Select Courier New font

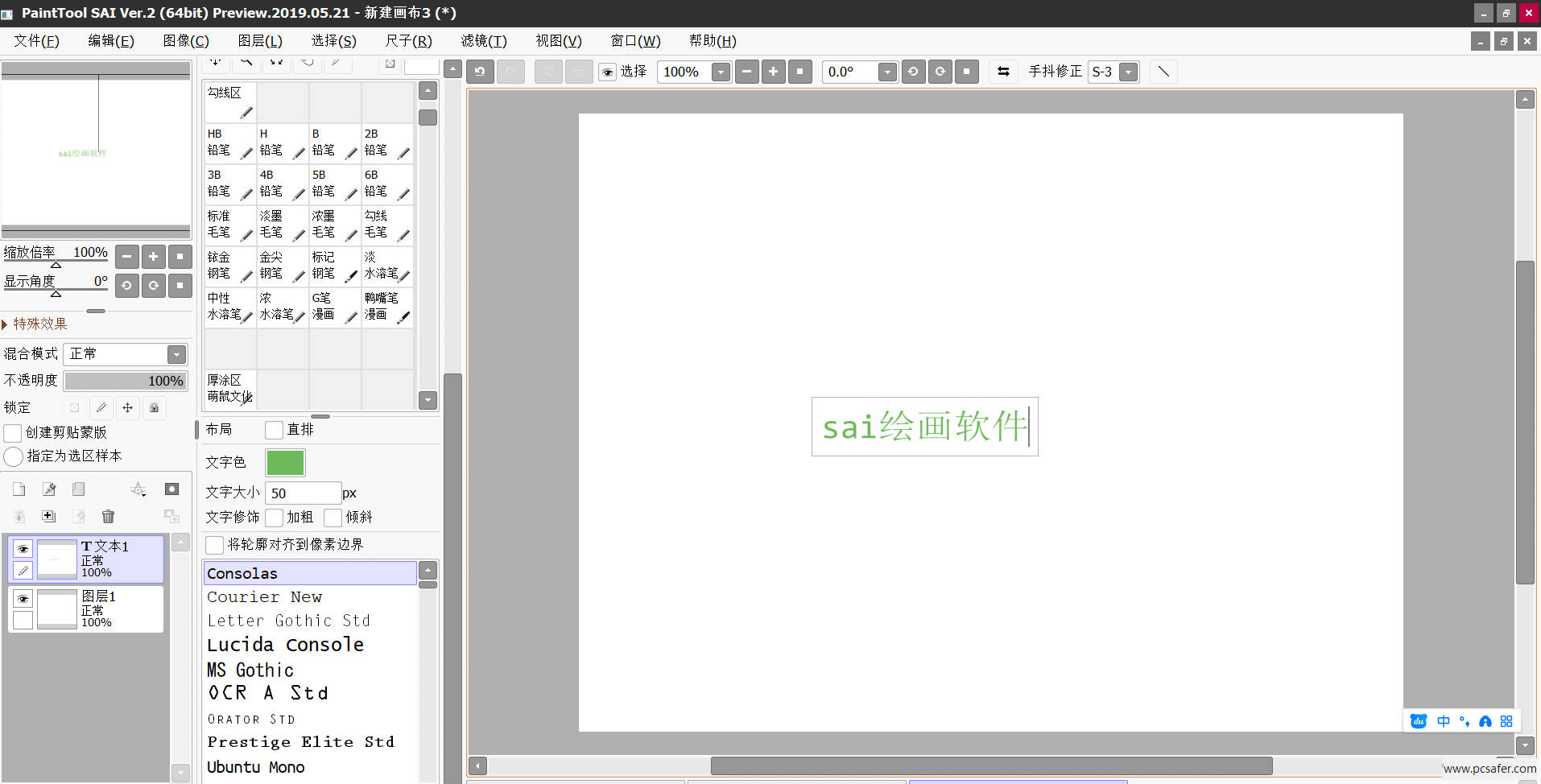click(310, 597)
